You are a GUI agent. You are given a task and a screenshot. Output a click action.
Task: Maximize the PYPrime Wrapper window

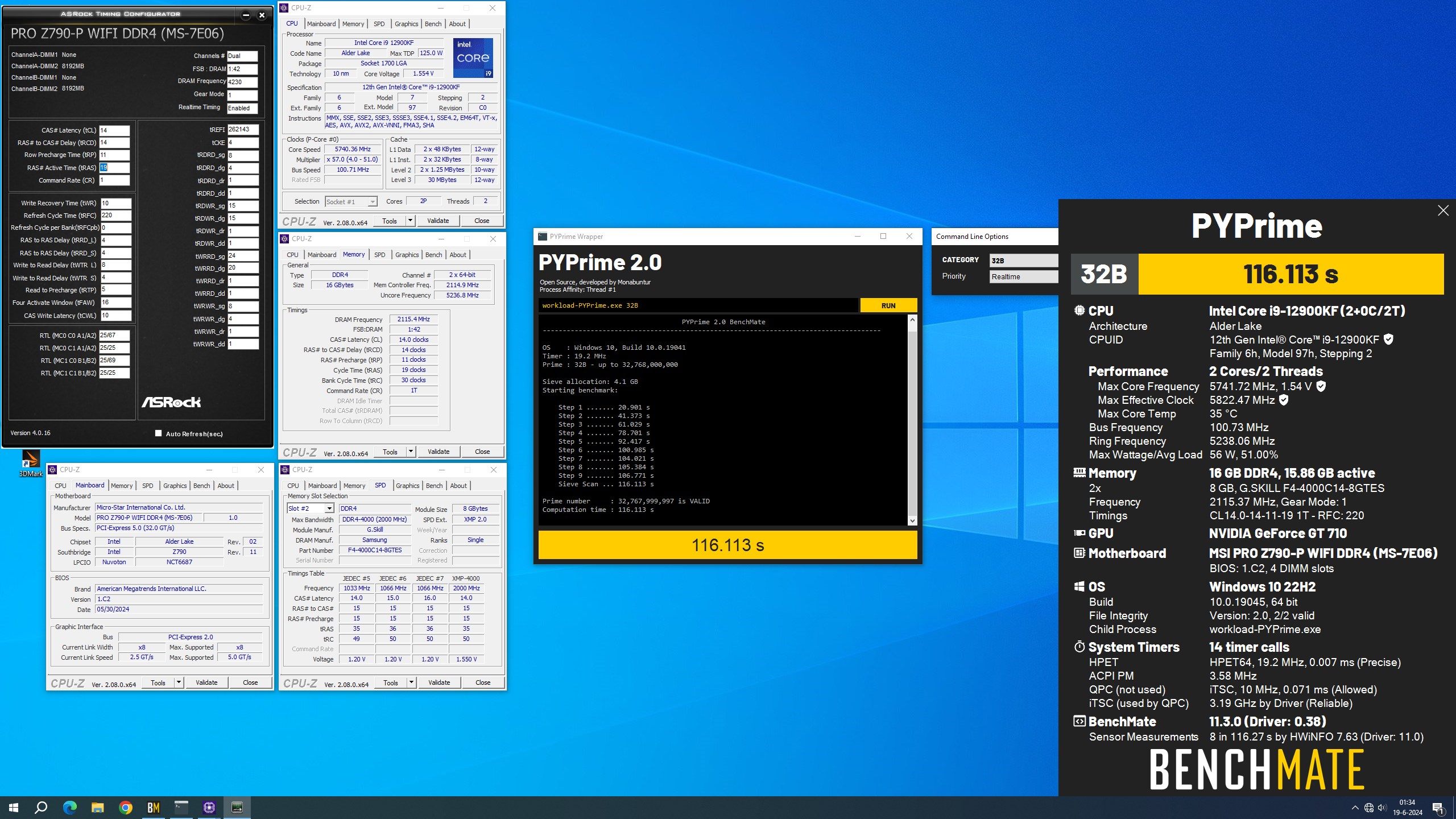883,237
